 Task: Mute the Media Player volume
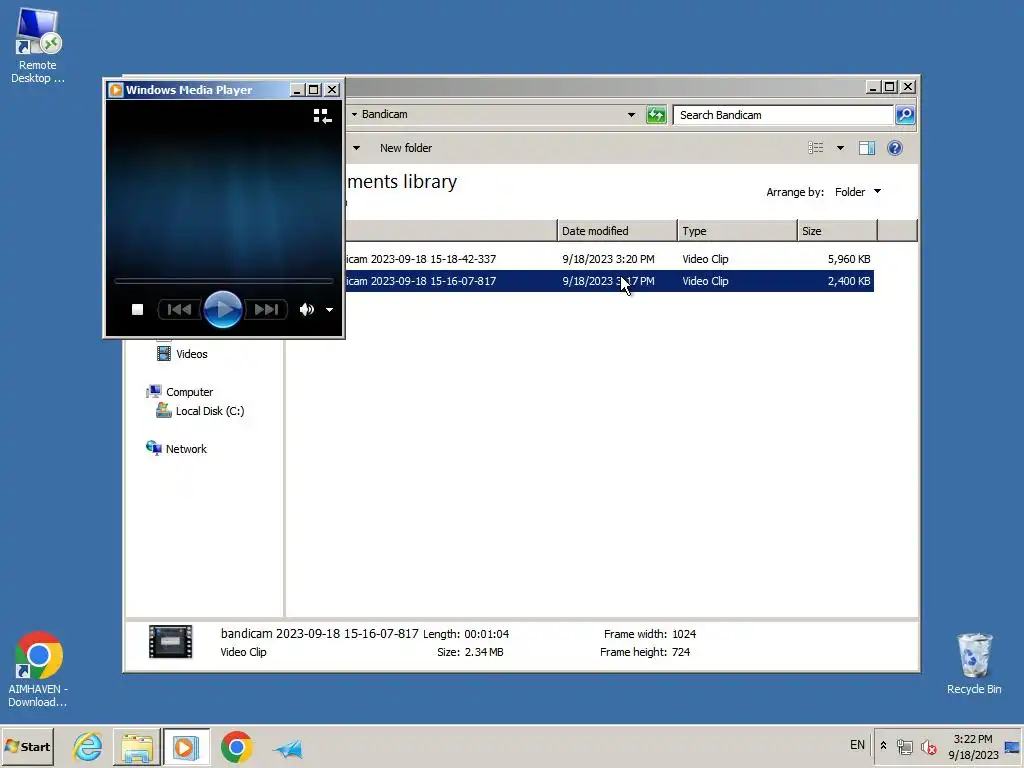tap(306, 310)
